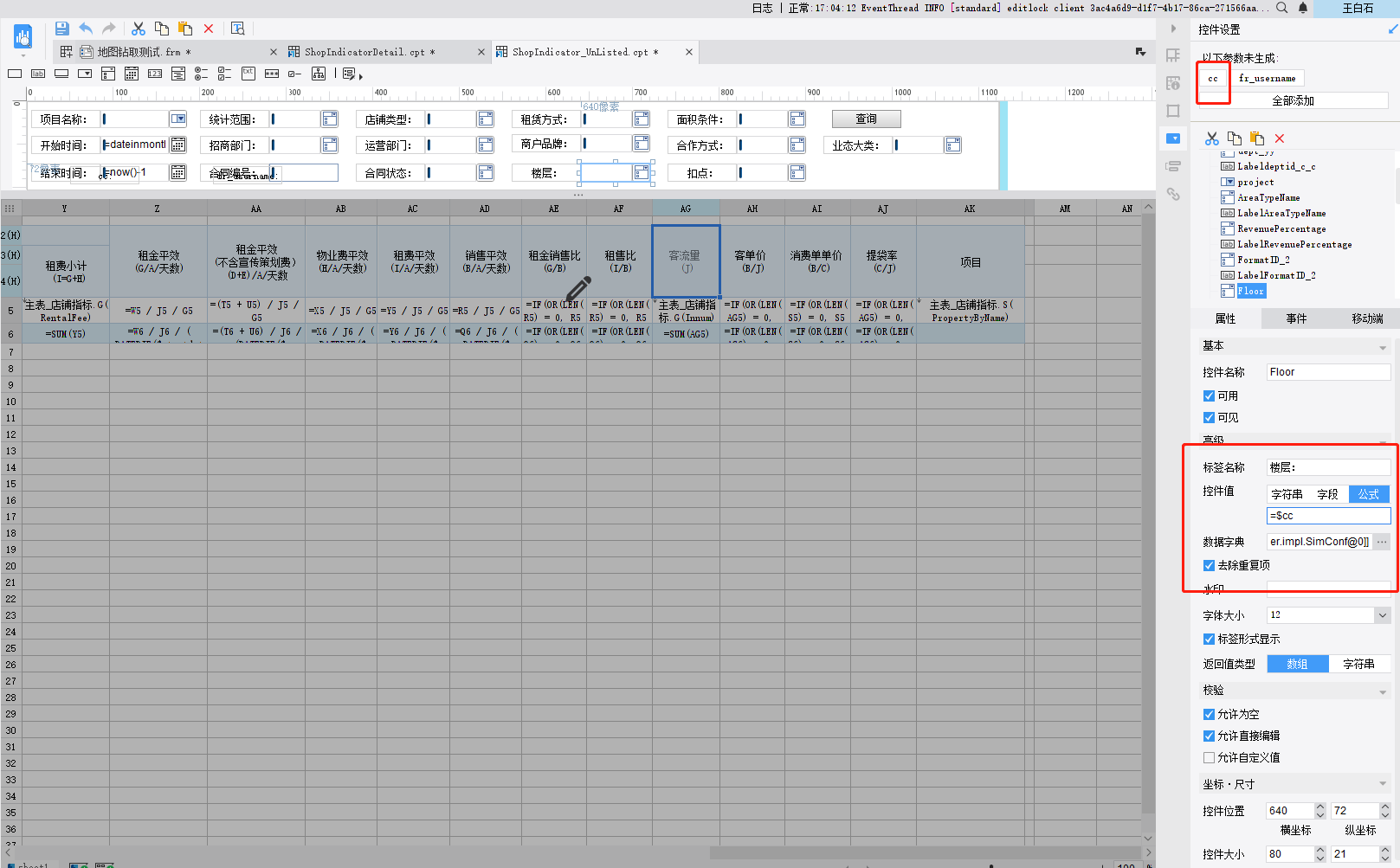Image resolution: width=1400 pixels, height=868 pixels.
Task: Select 字符串 return value type
Action: 1359,664
